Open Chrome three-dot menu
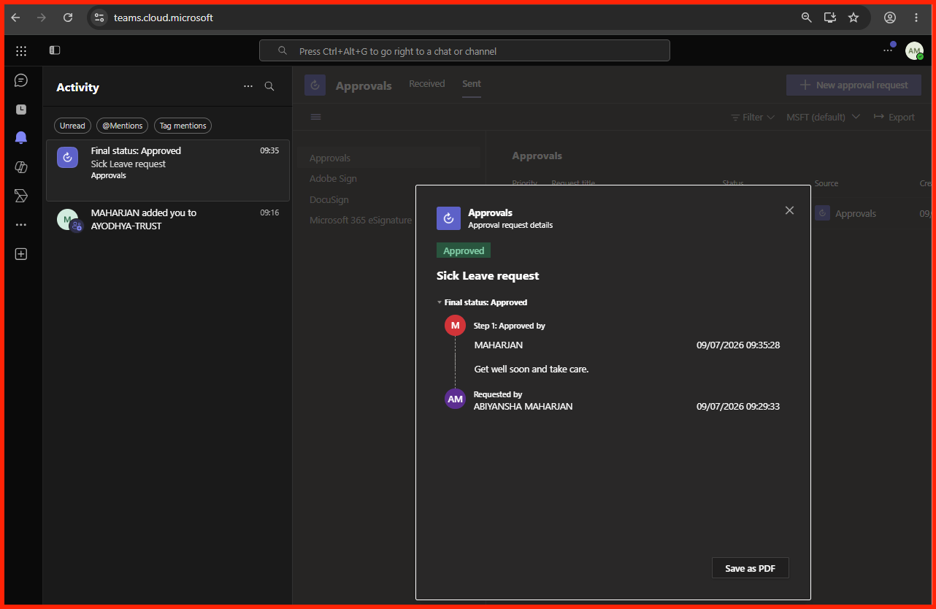The width and height of the screenshot is (936, 609). [916, 18]
